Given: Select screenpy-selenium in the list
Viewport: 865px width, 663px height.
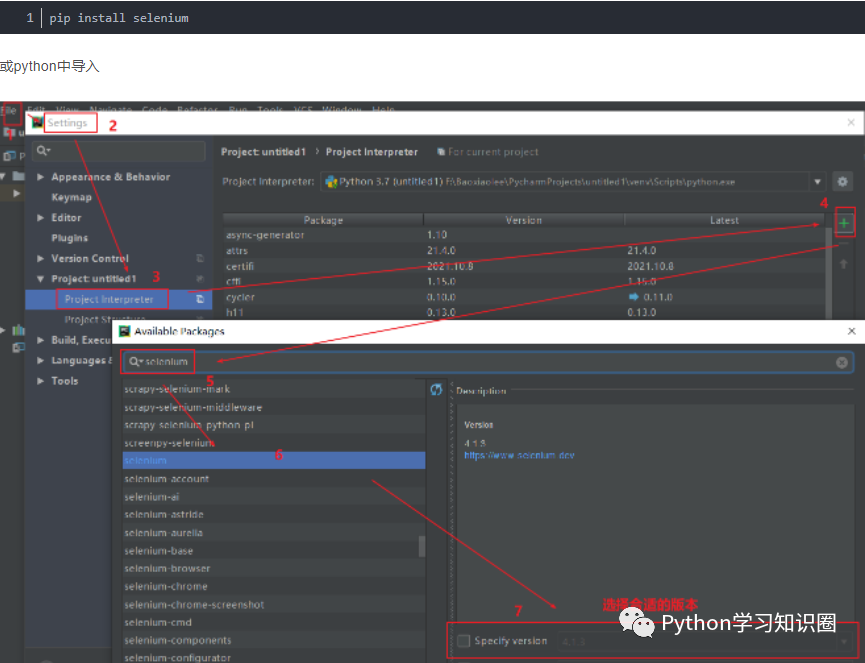Looking at the screenshot, I should coord(274,443).
